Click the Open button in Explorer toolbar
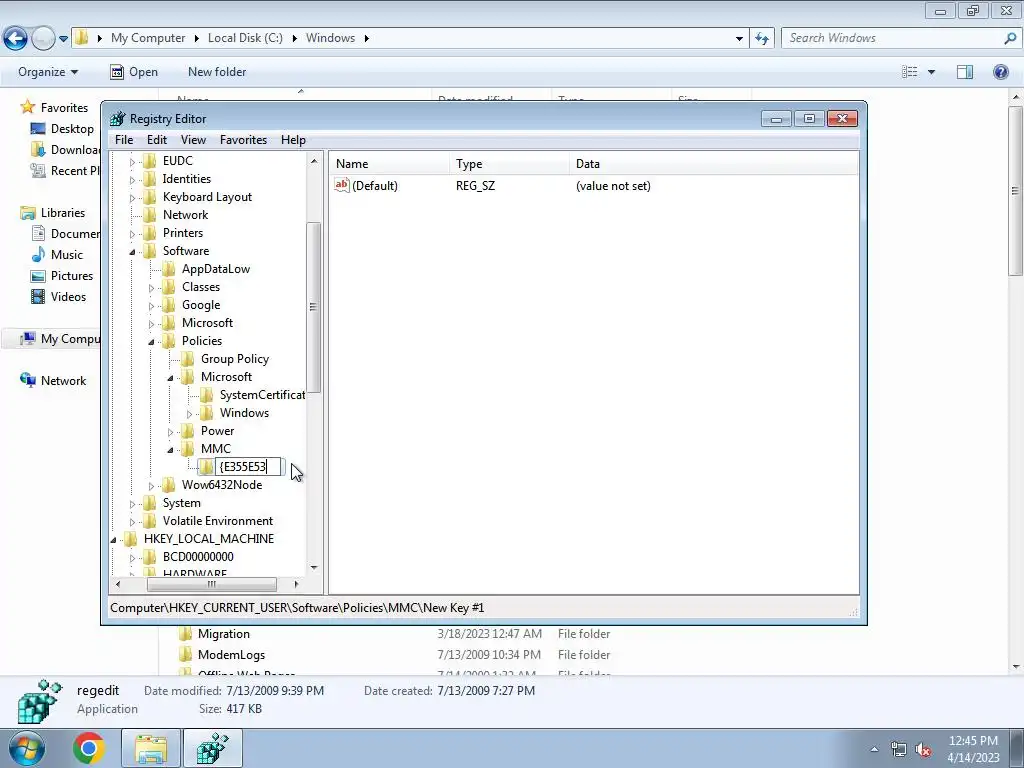Screen dimensions: 1024x768 [134, 72]
